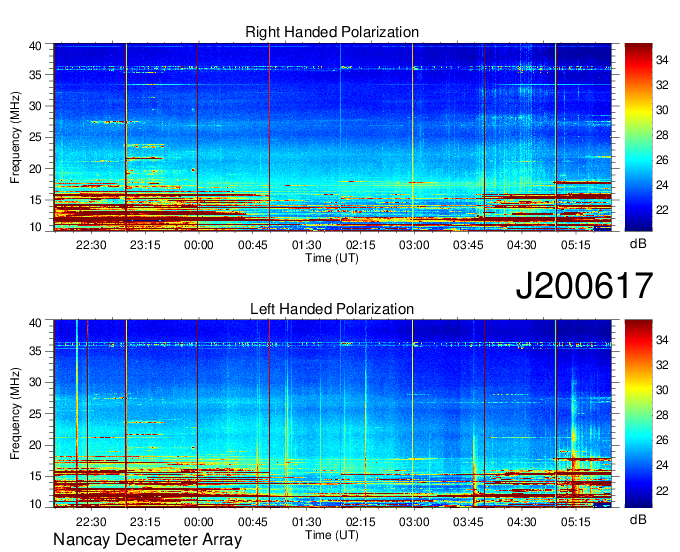This screenshot has height=552, width=680.
Task: Click the "Left Handed Polarization" plot title
Action: (x=332, y=309)
